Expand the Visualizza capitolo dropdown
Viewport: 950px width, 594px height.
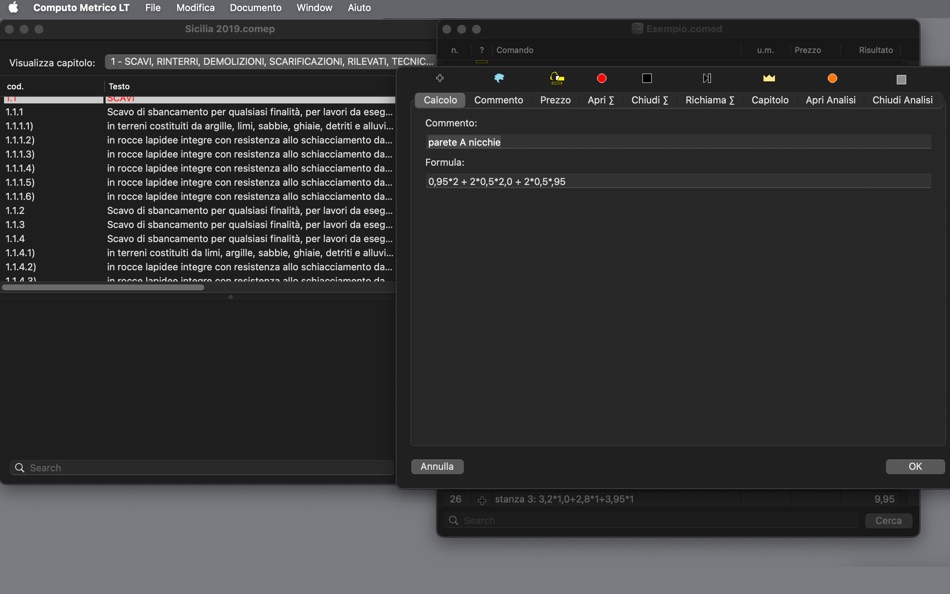pos(271,62)
